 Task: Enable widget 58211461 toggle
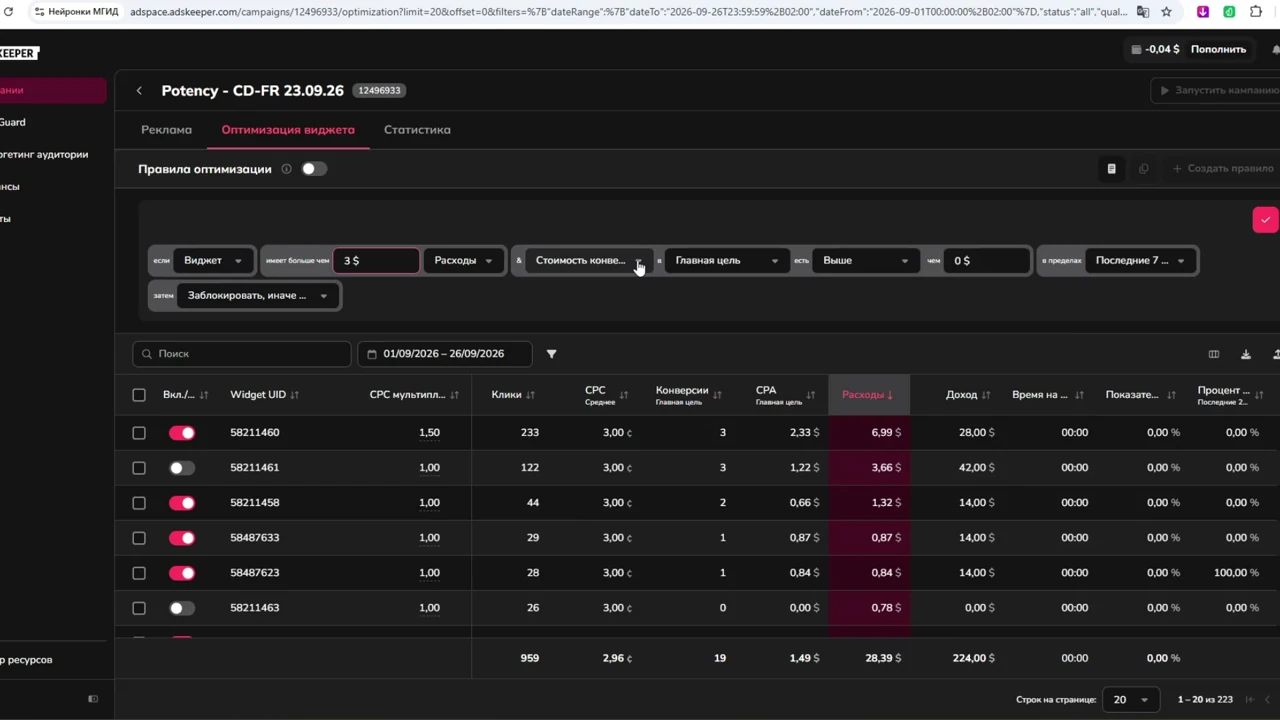tap(182, 468)
